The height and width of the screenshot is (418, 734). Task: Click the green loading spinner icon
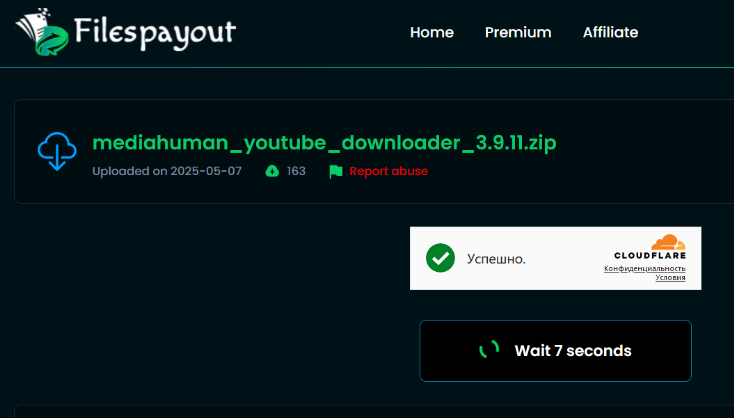(x=489, y=350)
